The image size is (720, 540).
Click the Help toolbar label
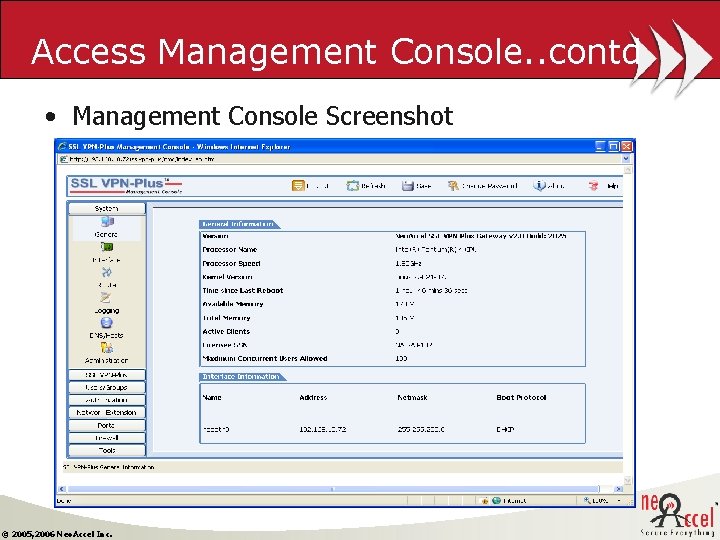point(613,186)
